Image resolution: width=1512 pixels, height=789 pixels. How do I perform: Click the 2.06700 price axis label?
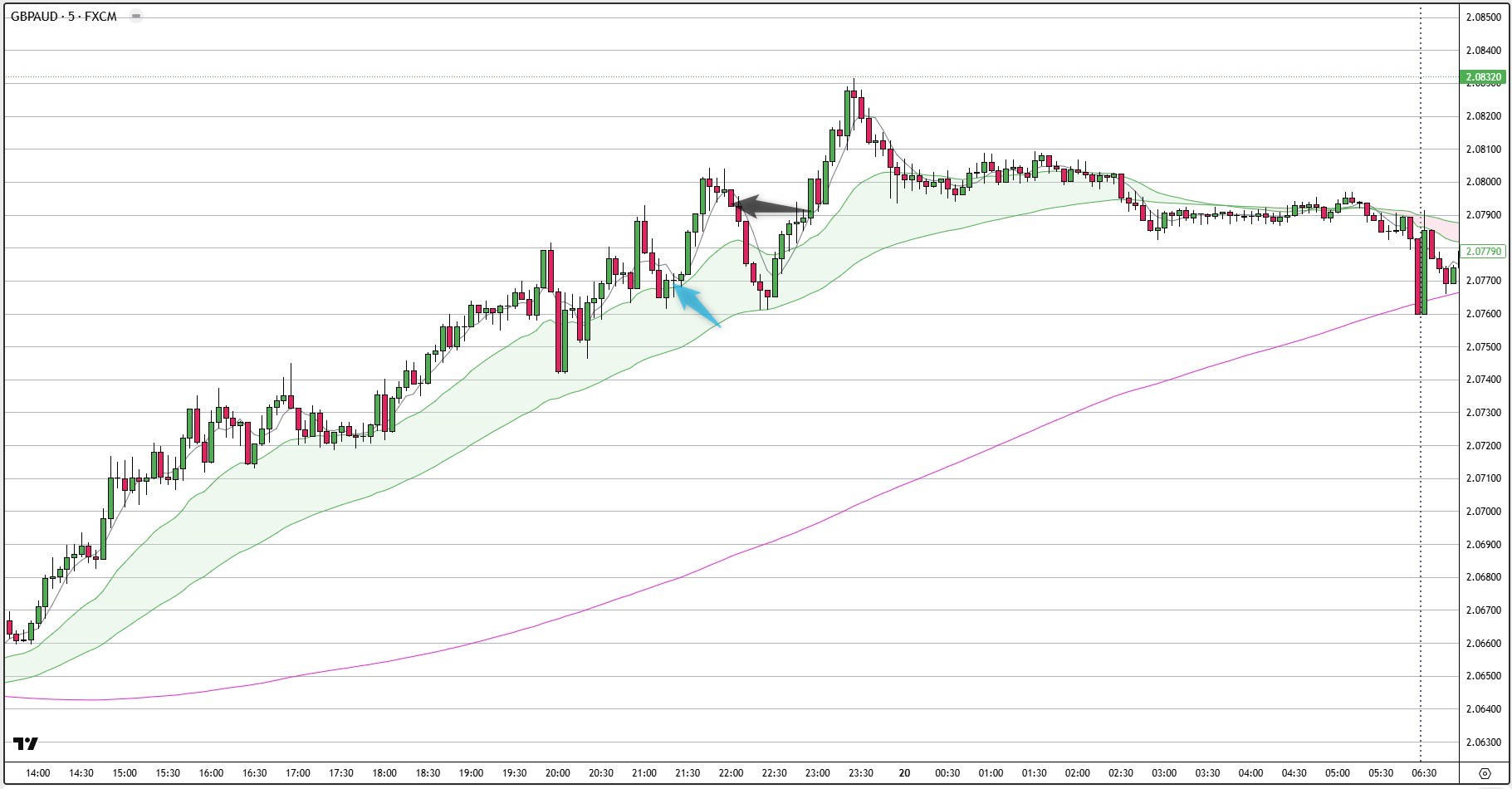(x=1483, y=610)
